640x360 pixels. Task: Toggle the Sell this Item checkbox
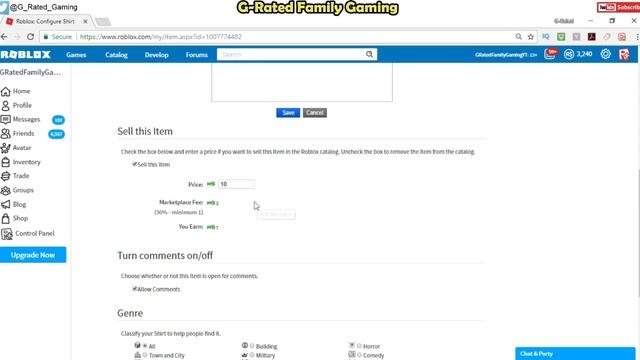(135, 164)
